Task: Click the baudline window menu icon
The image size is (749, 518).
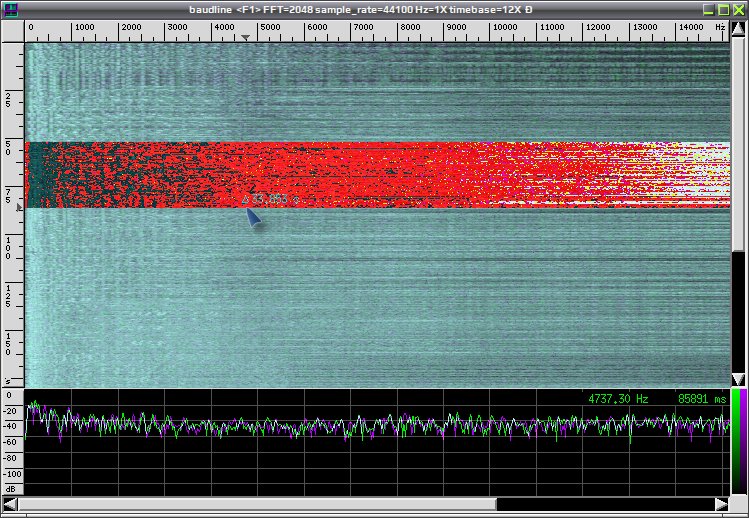Action: point(10,10)
